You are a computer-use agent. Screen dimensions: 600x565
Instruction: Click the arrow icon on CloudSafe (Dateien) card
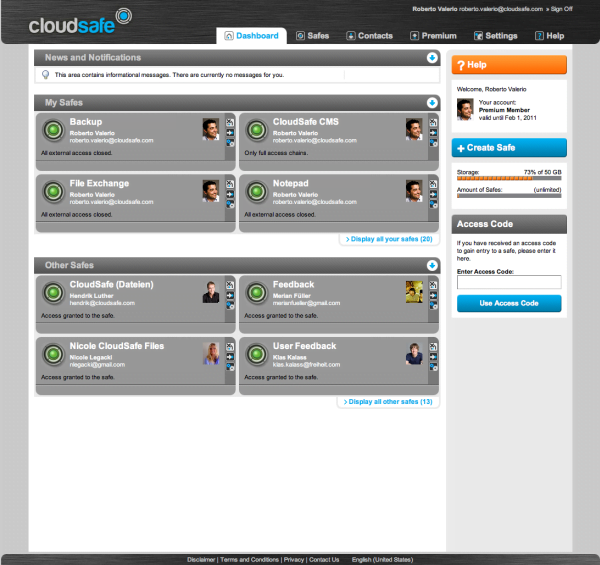pyautogui.click(x=230, y=295)
